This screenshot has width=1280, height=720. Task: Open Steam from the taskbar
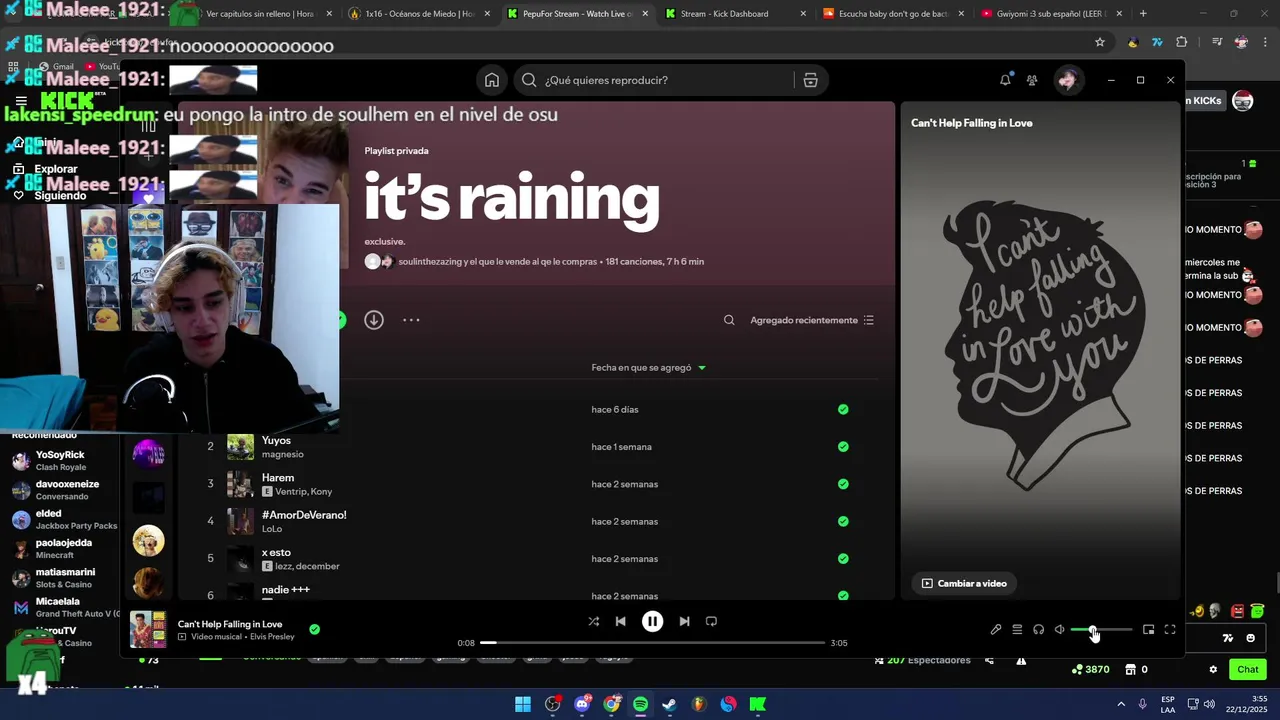pos(669,704)
